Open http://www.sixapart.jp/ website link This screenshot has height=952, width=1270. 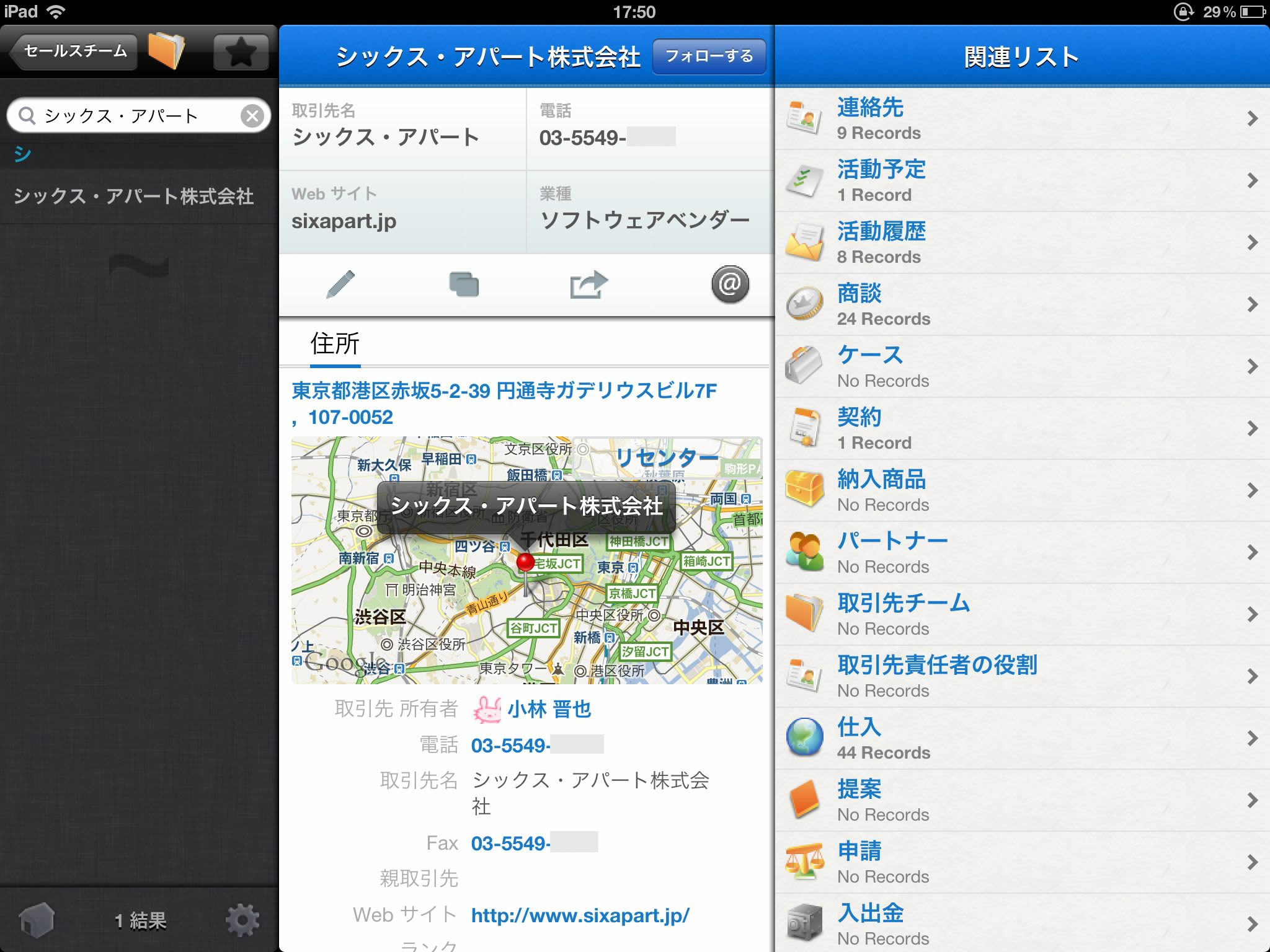580,915
